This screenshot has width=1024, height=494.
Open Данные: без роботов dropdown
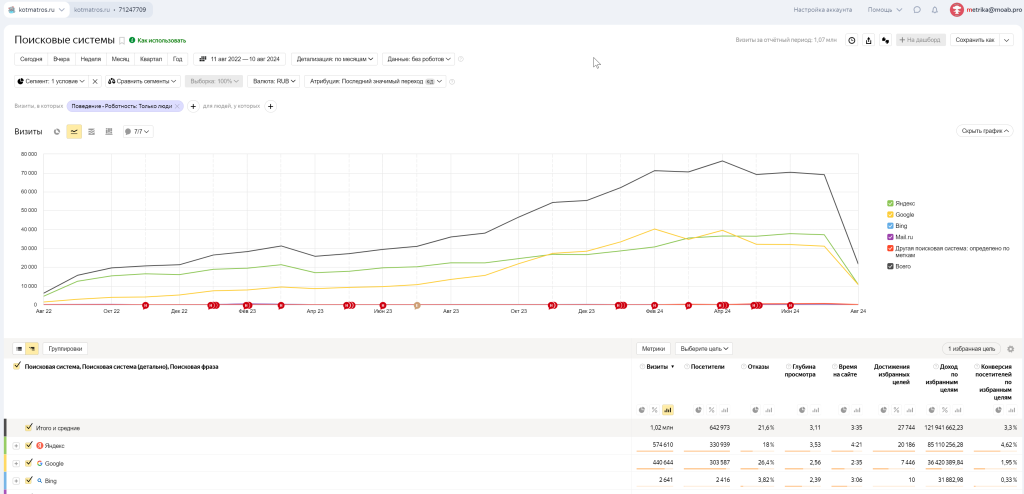pos(418,59)
